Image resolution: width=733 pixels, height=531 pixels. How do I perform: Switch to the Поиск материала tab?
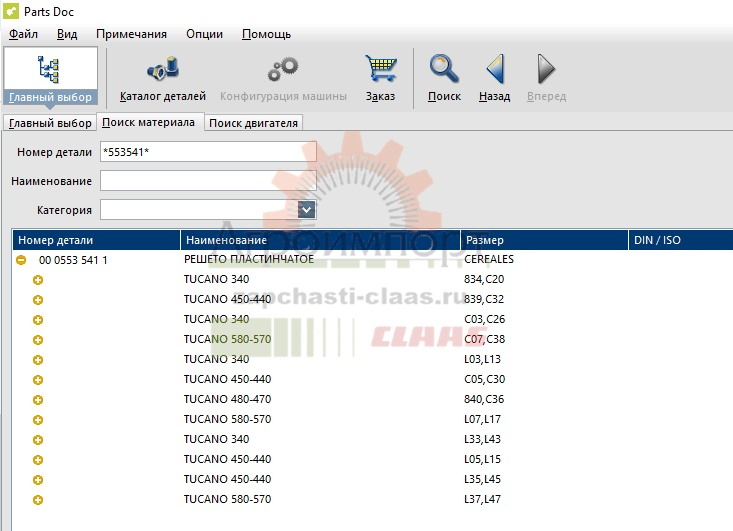tap(149, 122)
